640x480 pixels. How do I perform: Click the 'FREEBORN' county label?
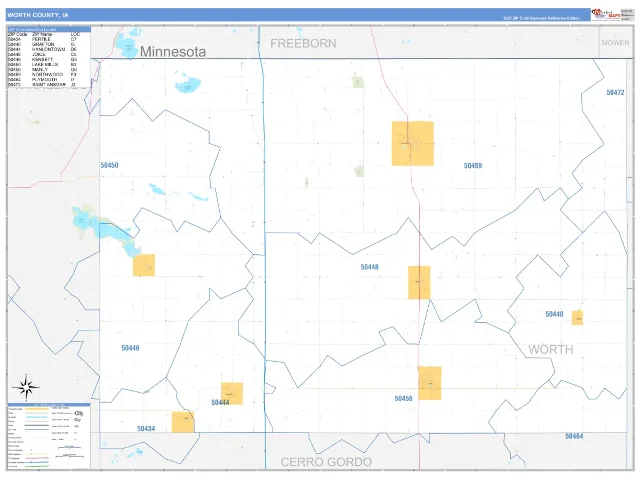(303, 43)
